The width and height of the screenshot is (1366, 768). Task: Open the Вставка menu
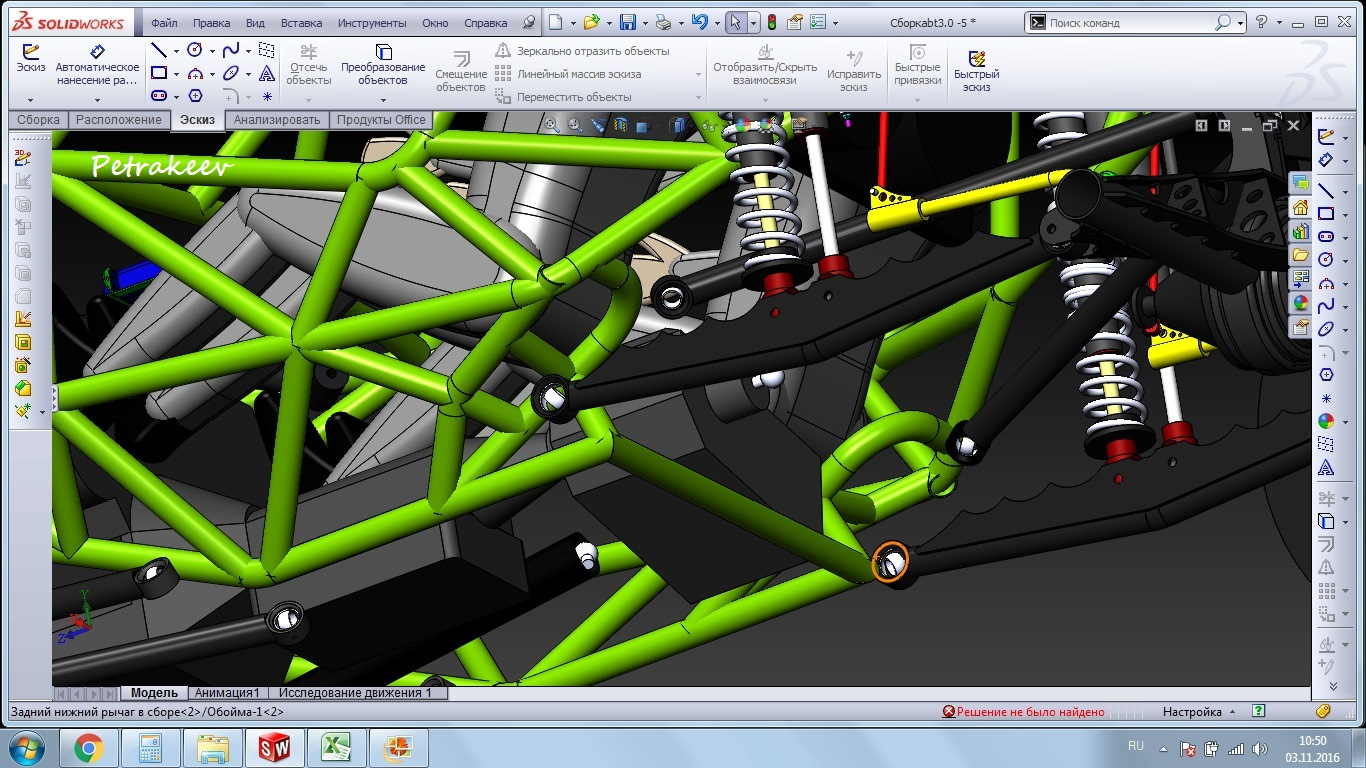pos(301,23)
